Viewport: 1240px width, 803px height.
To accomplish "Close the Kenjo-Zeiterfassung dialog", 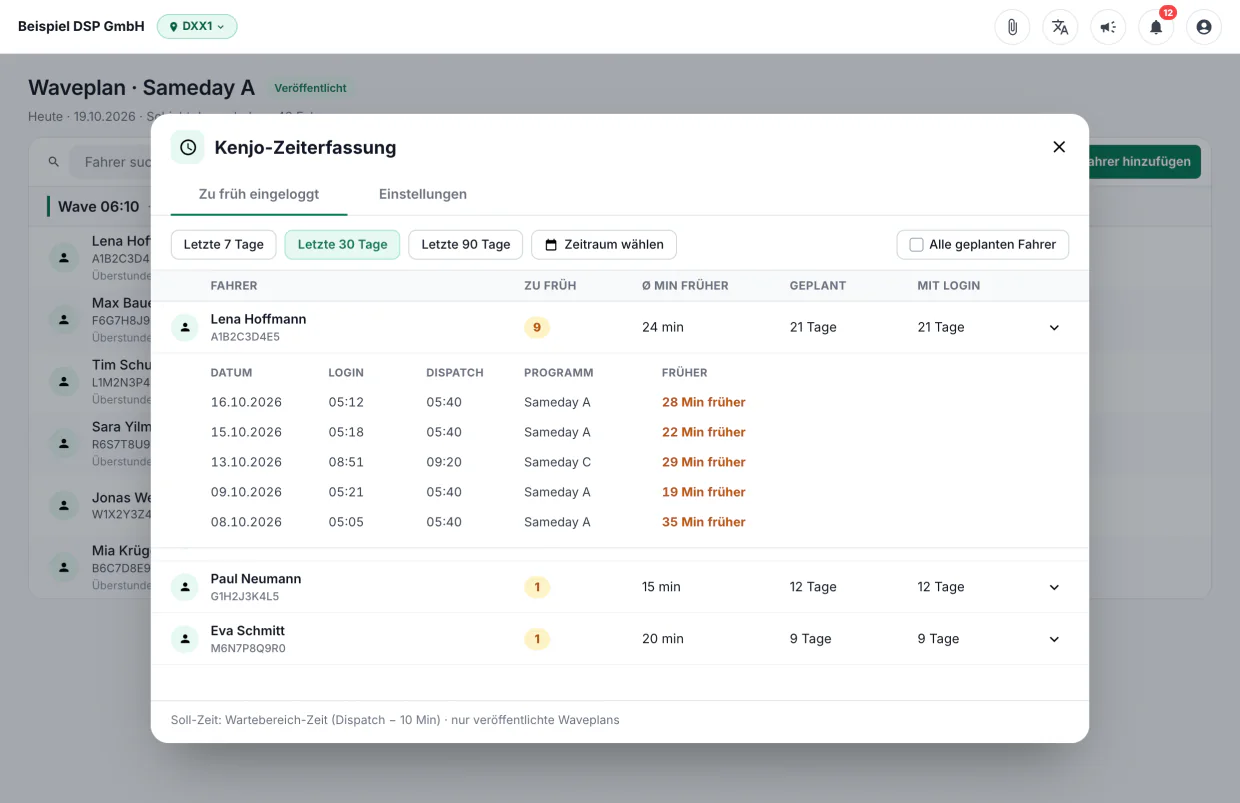I will pyautogui.click(x=1059, y=147).
